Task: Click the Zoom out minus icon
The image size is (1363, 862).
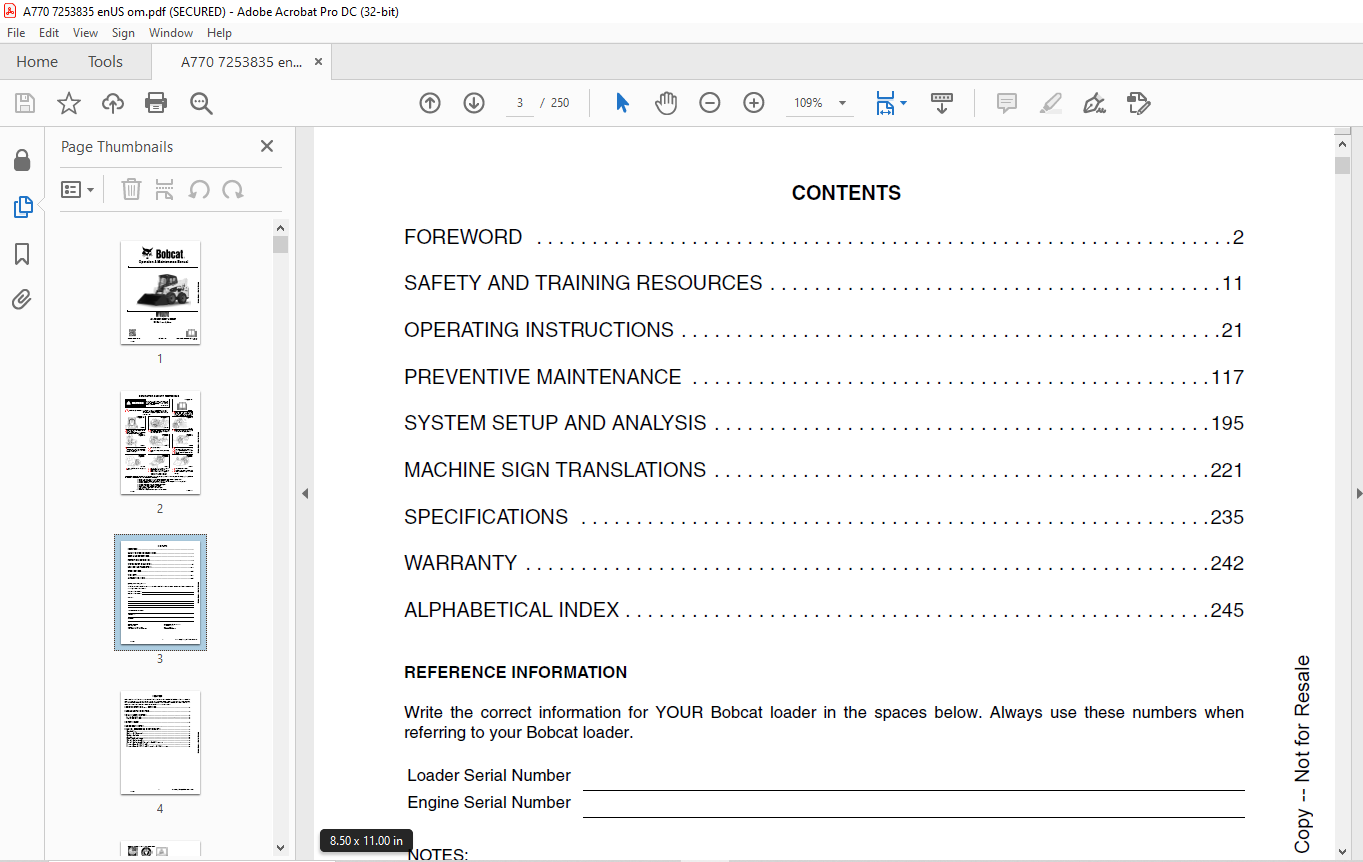Action: click(x=710, y=103)
